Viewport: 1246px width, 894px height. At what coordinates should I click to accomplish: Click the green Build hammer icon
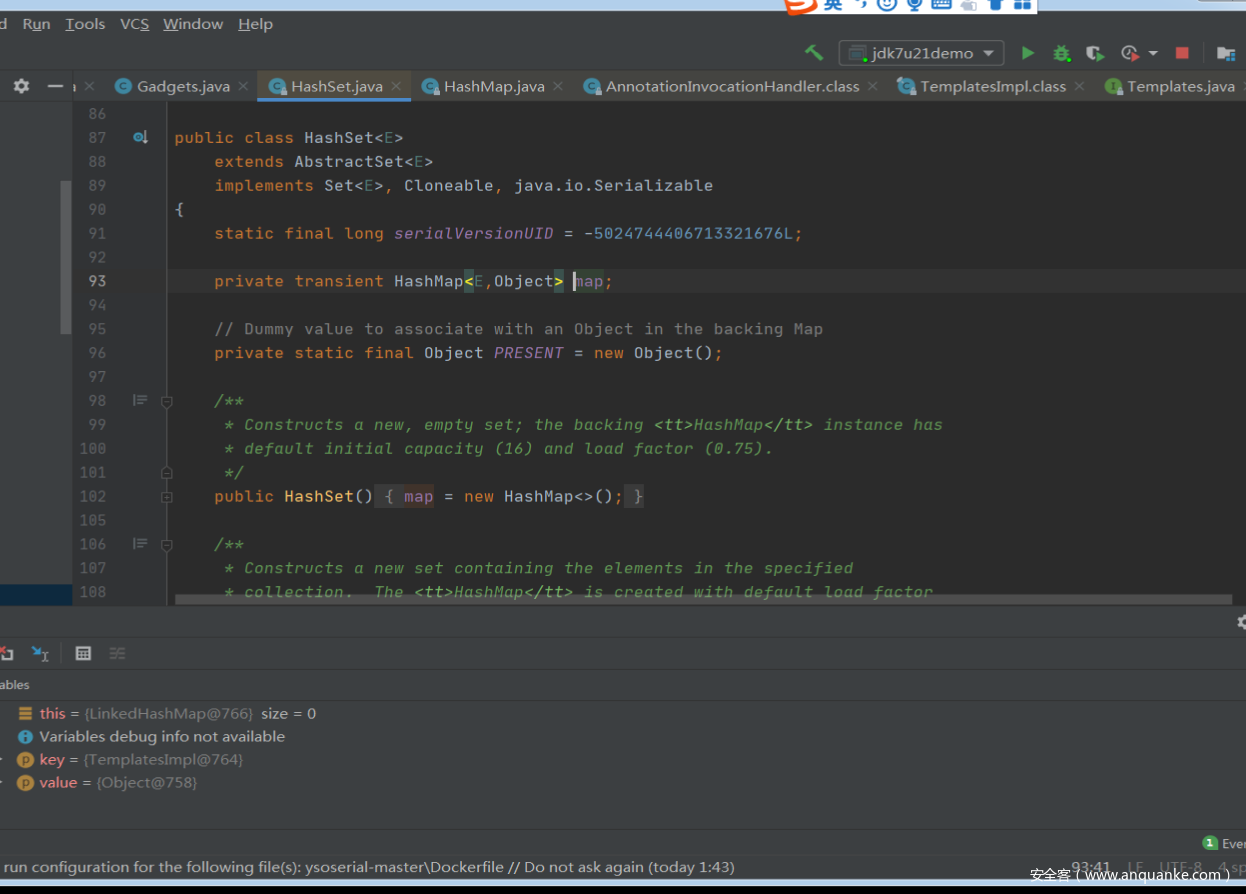click(x=814, y=53)
